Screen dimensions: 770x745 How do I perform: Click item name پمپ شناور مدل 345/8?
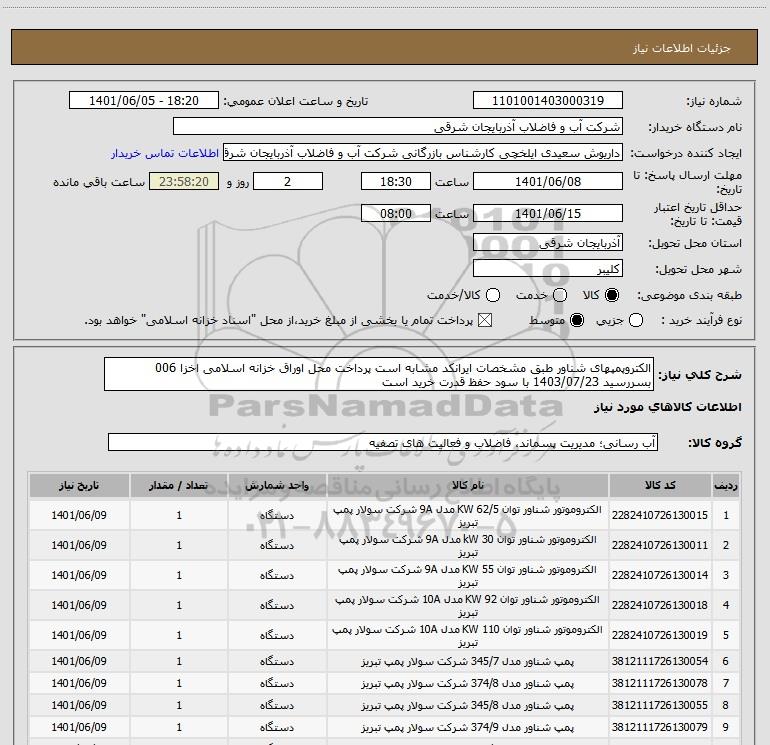click(x=468, y=705)
